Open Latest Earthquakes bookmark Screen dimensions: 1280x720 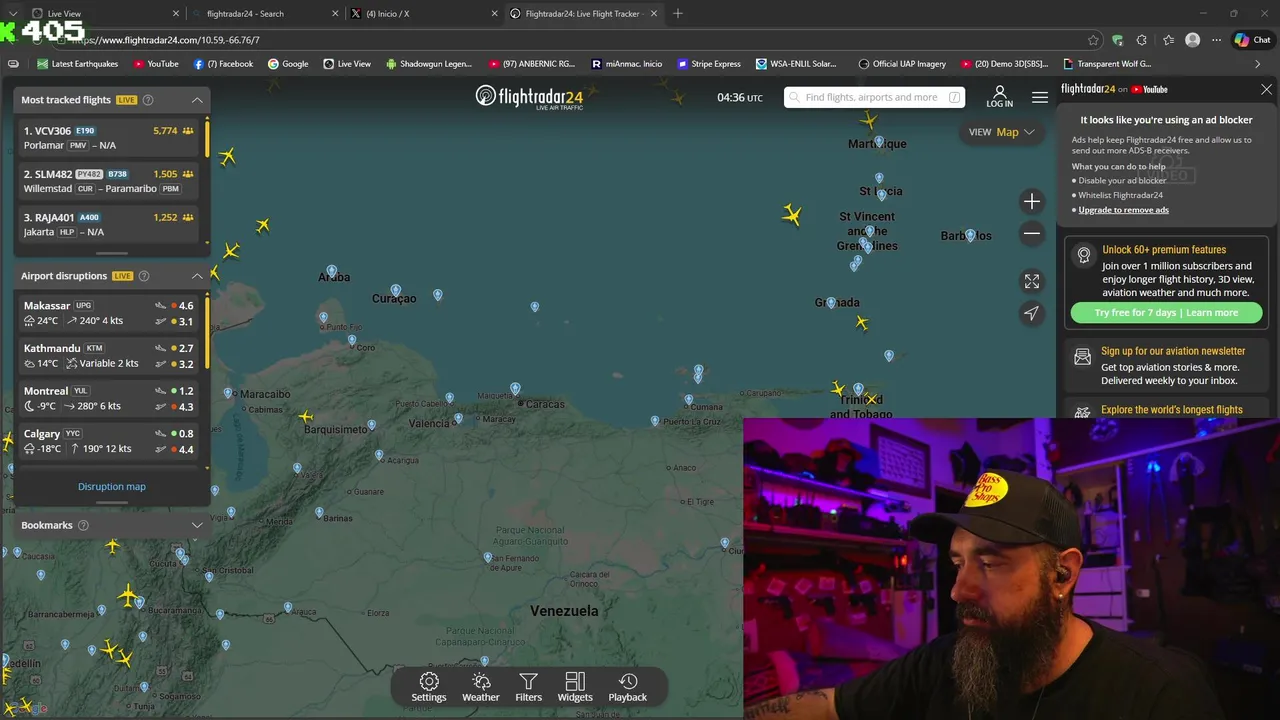77,64
